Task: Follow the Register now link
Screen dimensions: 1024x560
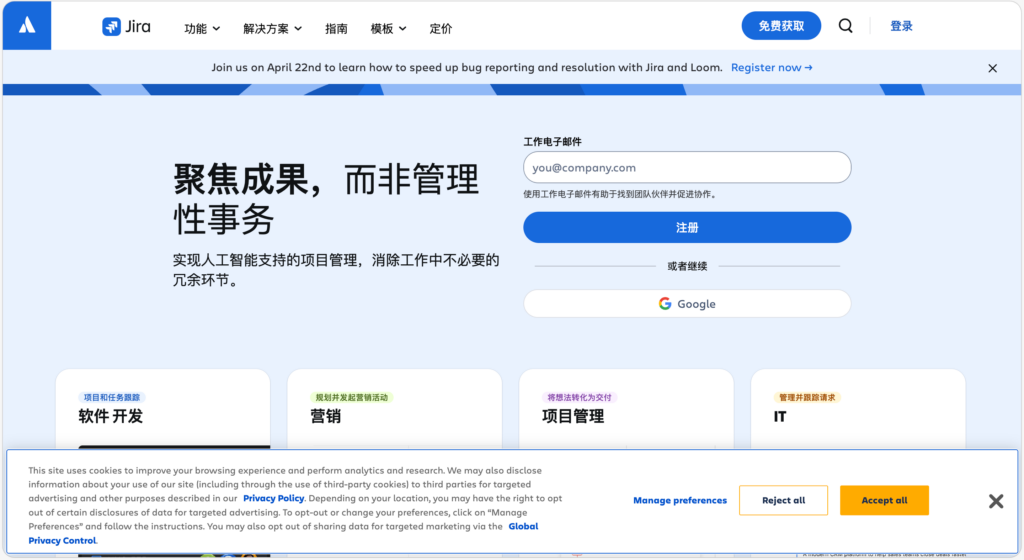Action: point(771,67)
